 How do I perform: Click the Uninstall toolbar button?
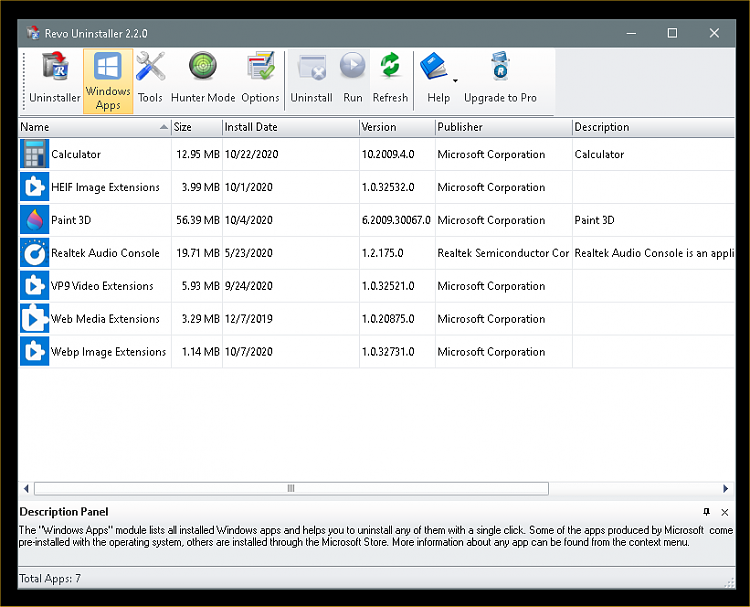[311, 79]
